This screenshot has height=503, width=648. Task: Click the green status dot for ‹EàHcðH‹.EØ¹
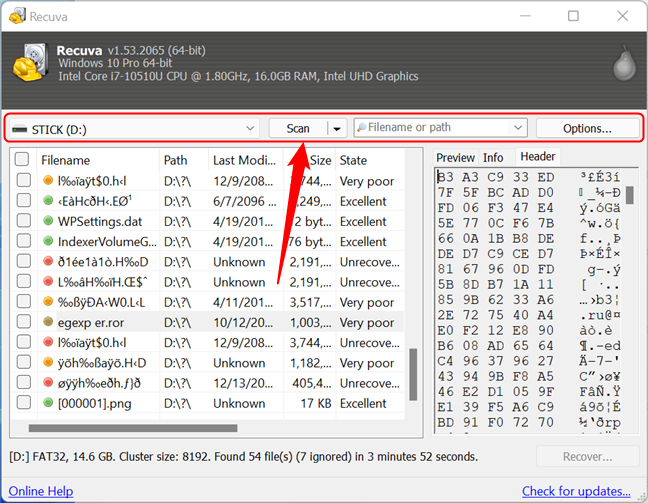(48, 201)
